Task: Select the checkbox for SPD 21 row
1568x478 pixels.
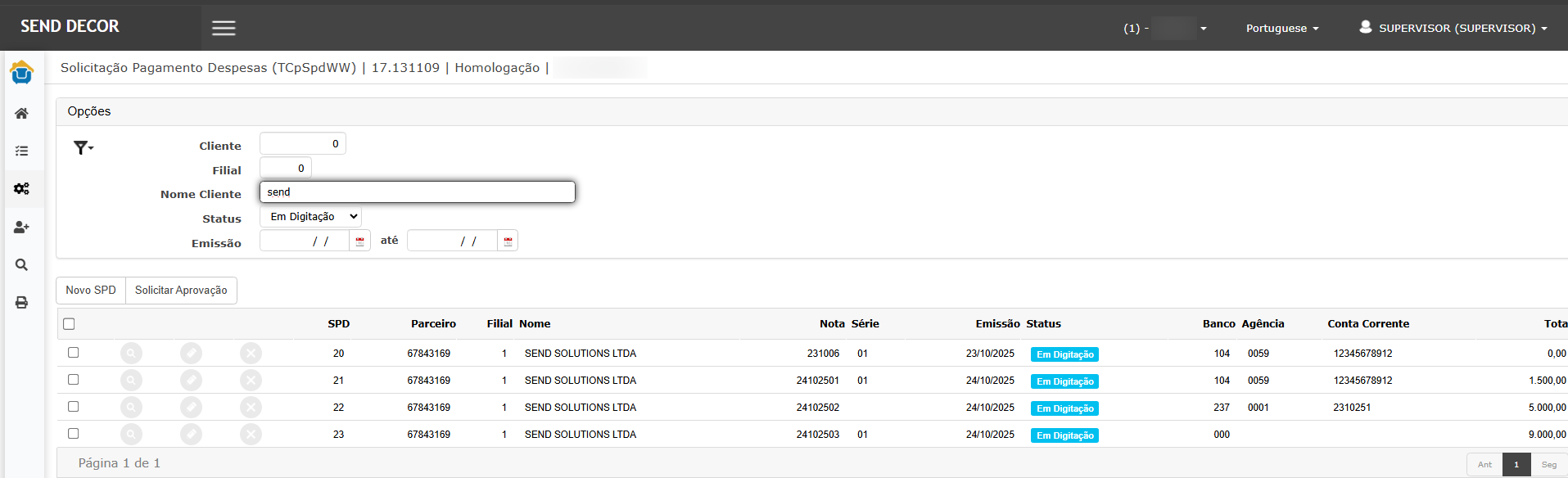Action: pyautogui.click(x=73, y=380)
